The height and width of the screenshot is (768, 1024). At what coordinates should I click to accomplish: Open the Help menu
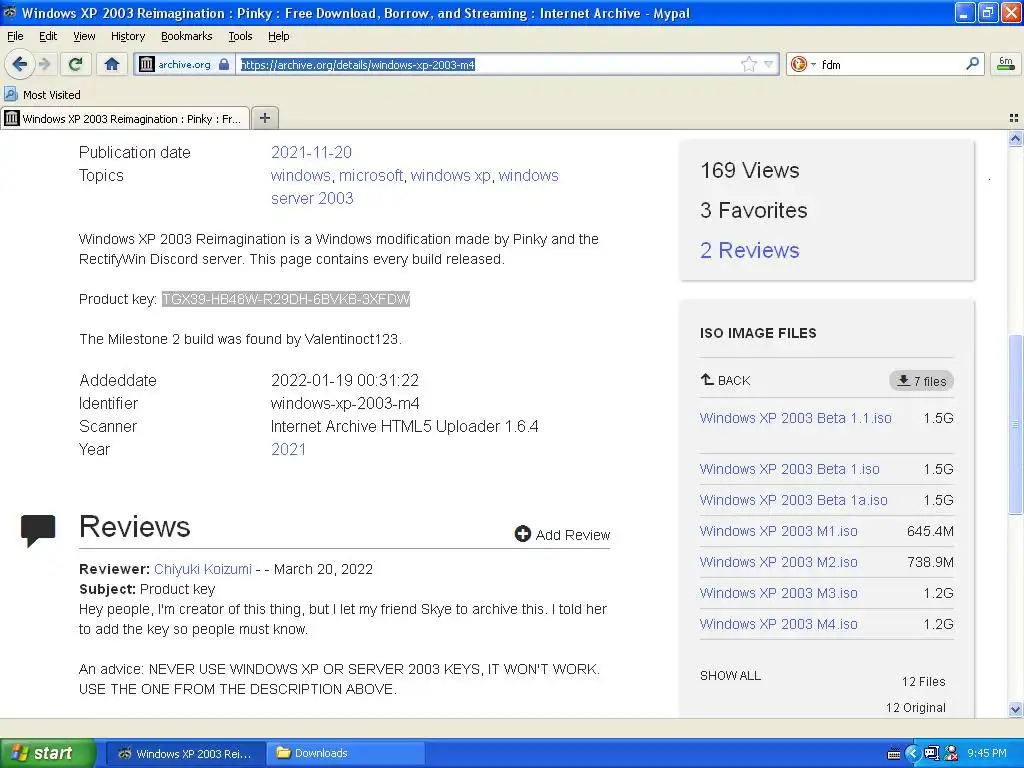point(278,36)
